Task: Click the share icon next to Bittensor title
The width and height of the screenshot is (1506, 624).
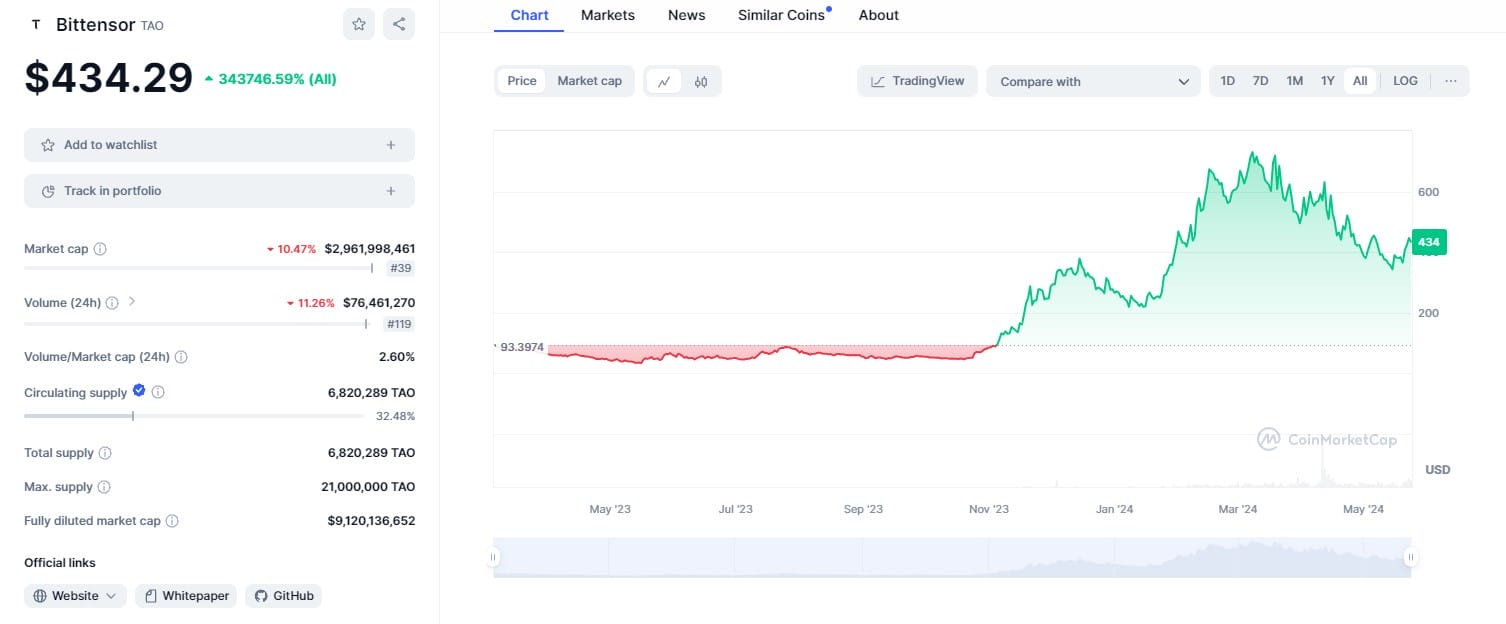Action: tap(399, 24)
